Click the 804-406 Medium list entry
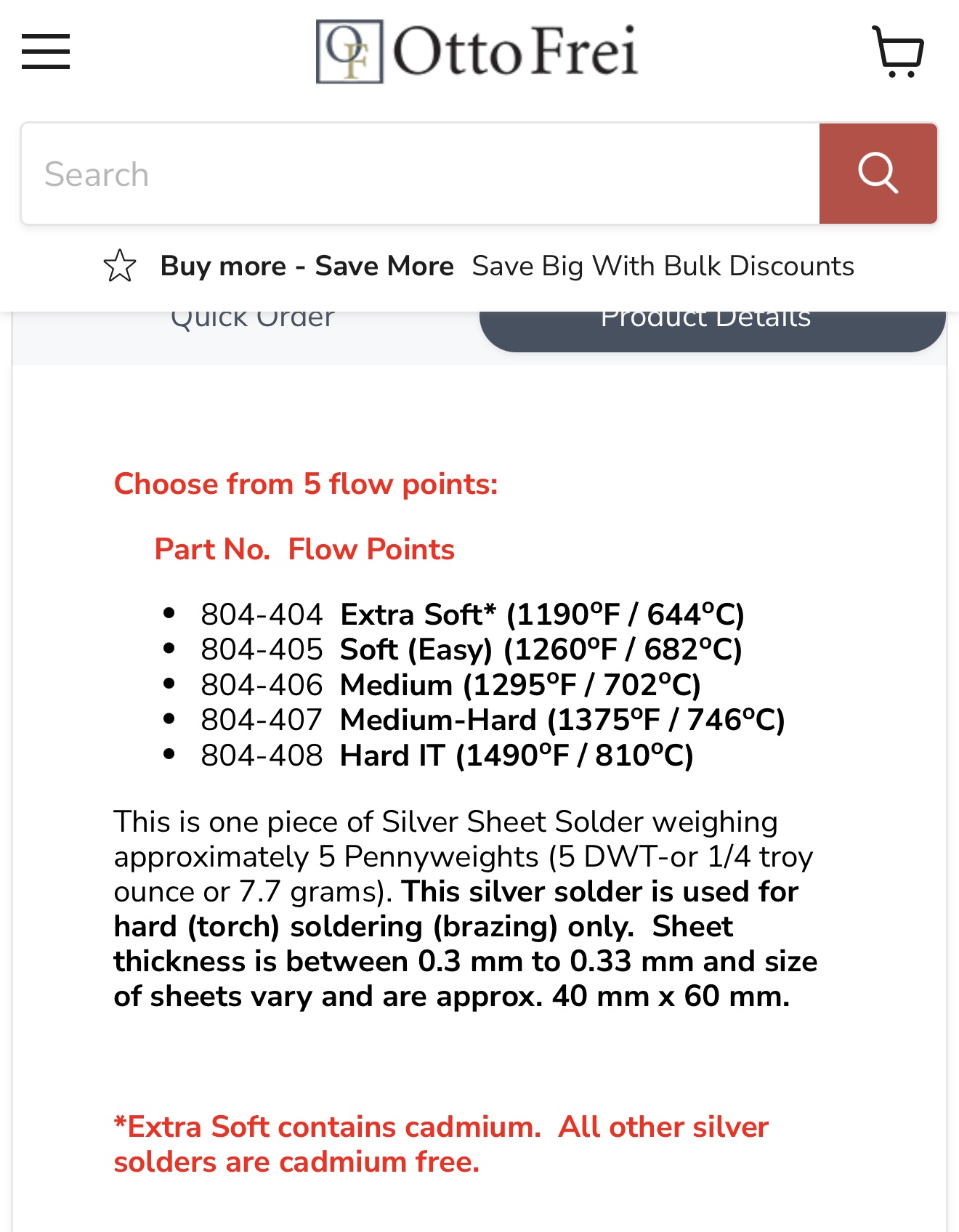The width and height of the screenshot is (959, 1232). tap(450, 685)
